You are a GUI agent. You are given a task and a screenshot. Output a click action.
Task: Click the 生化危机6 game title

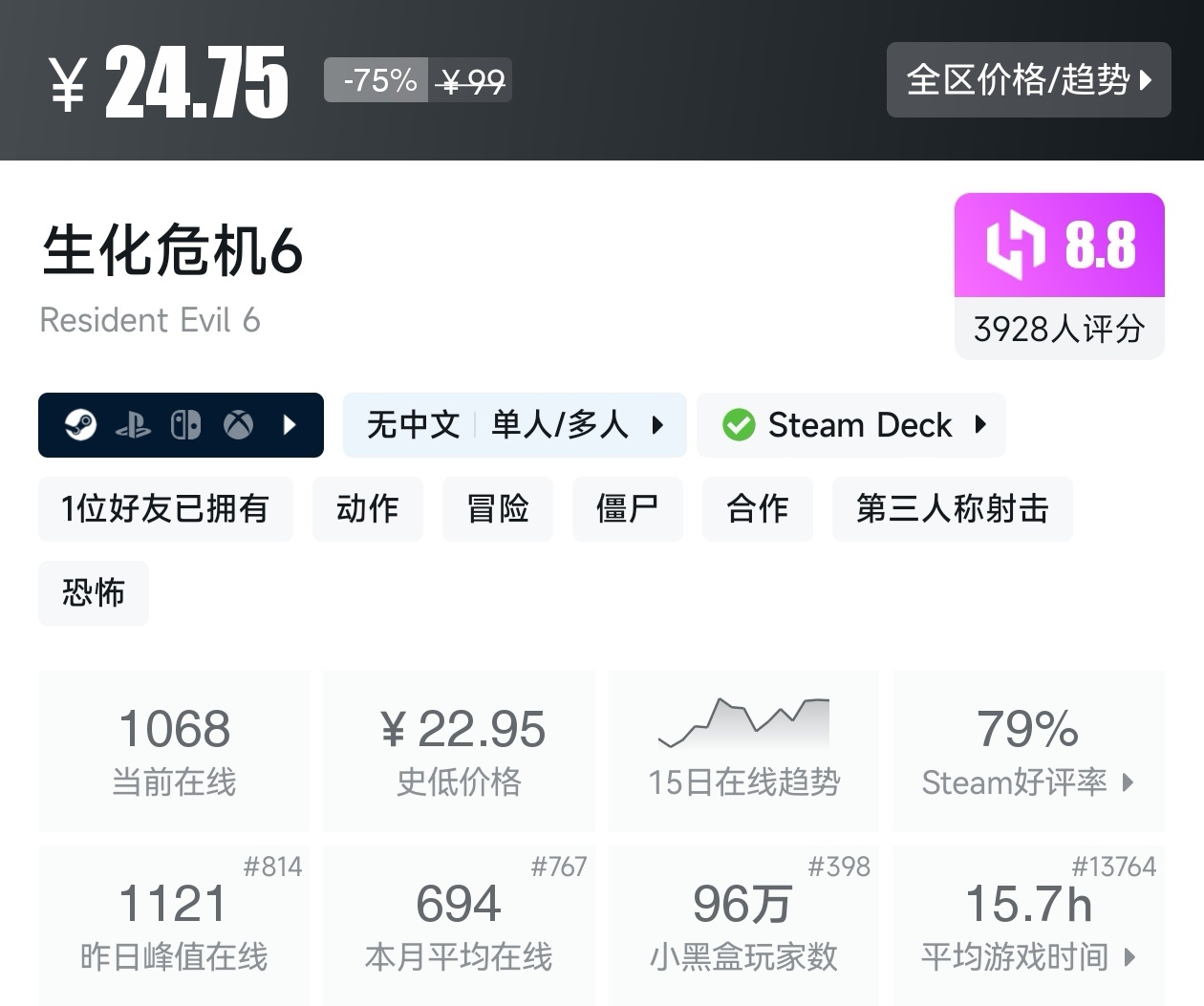pos(172,251)
